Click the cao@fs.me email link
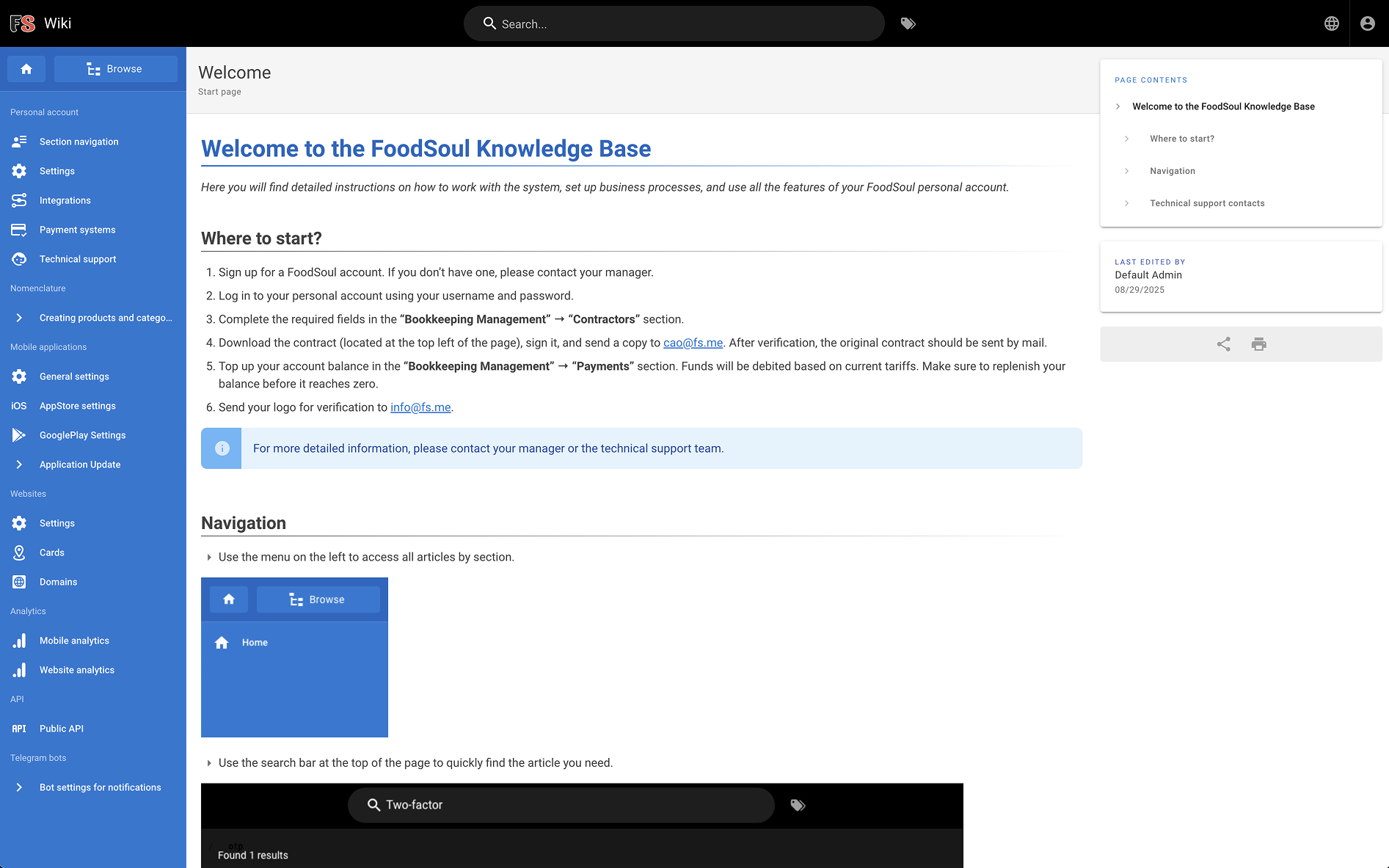Image resolution: width=1389 pixels, height=868 pixels. 693,343
